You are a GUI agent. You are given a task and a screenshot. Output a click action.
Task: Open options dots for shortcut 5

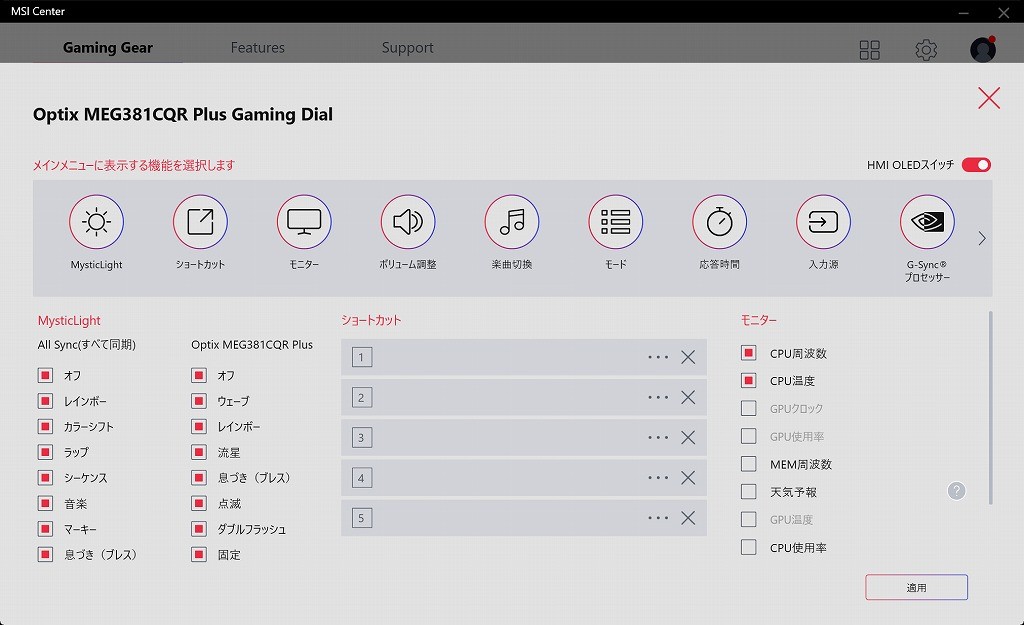point(658,518)
